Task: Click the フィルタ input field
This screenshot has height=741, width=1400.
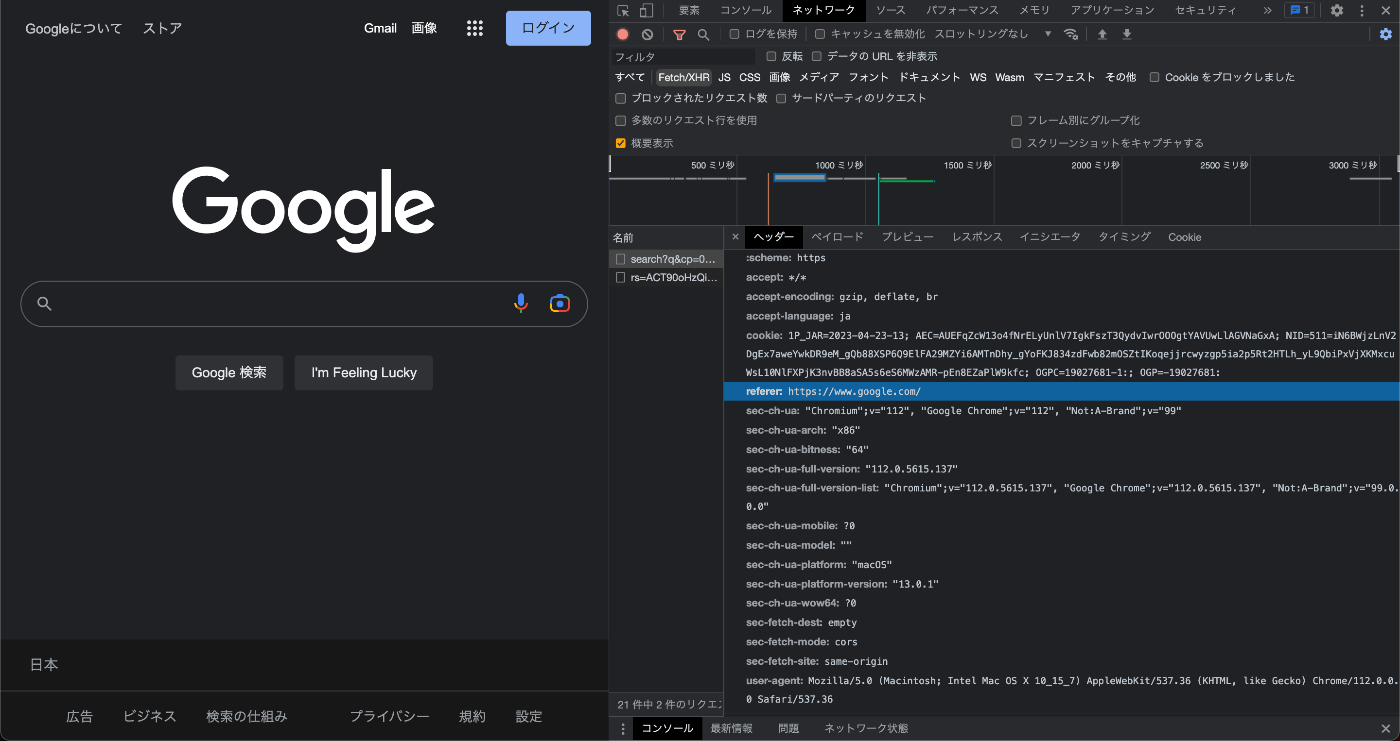Action: tap(684, 57)
